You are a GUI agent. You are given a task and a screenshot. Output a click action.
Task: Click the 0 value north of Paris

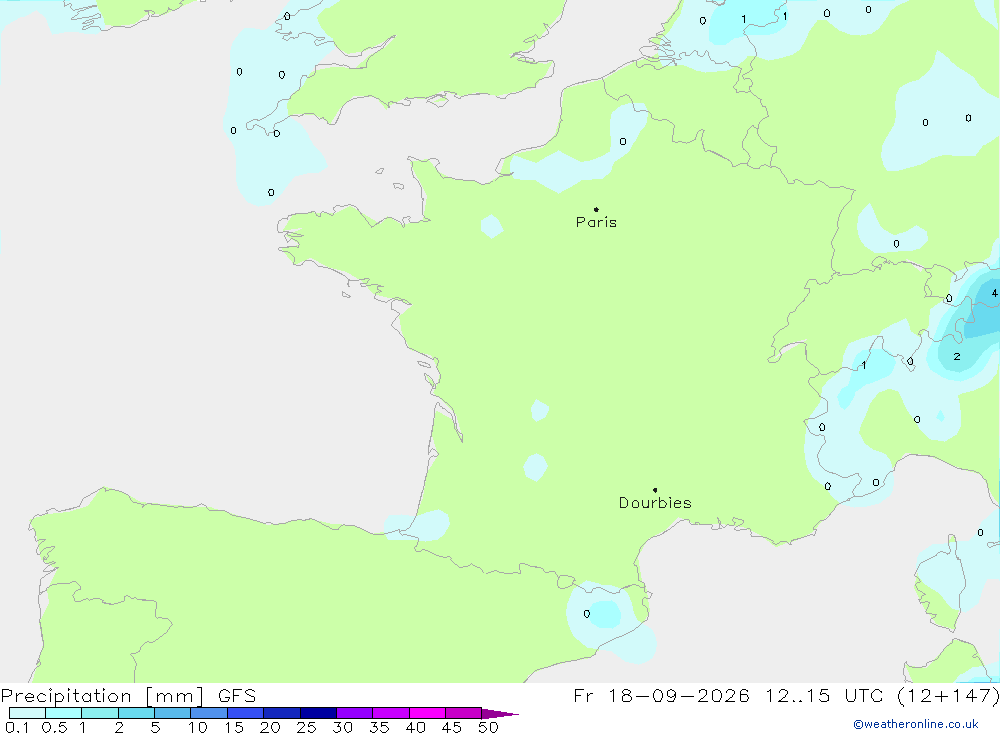coord(623,142)
